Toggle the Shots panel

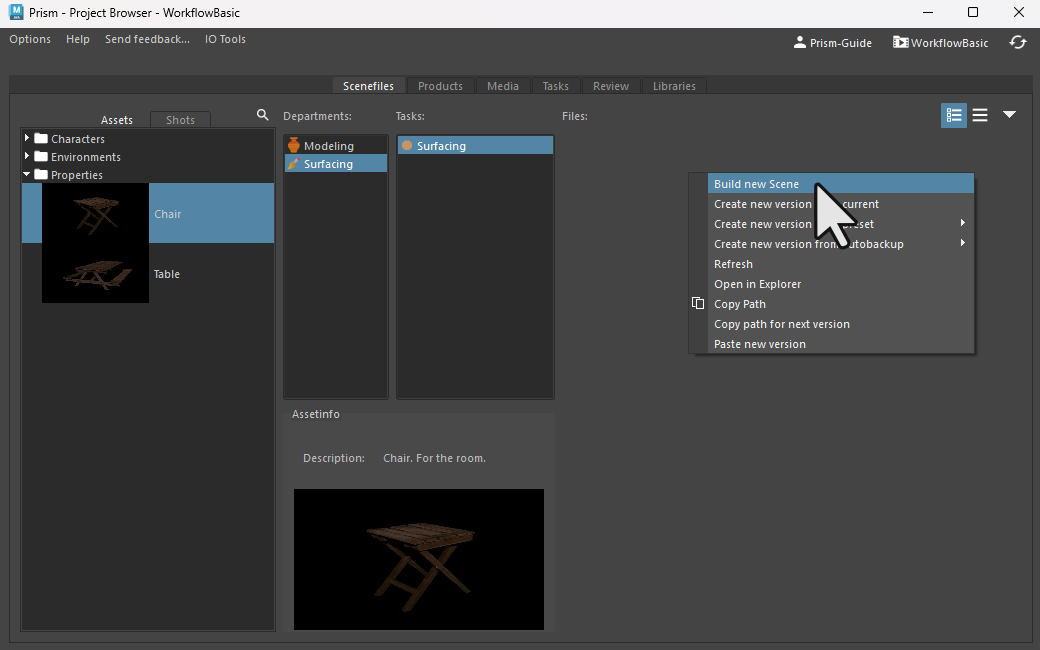coord(180,119)
